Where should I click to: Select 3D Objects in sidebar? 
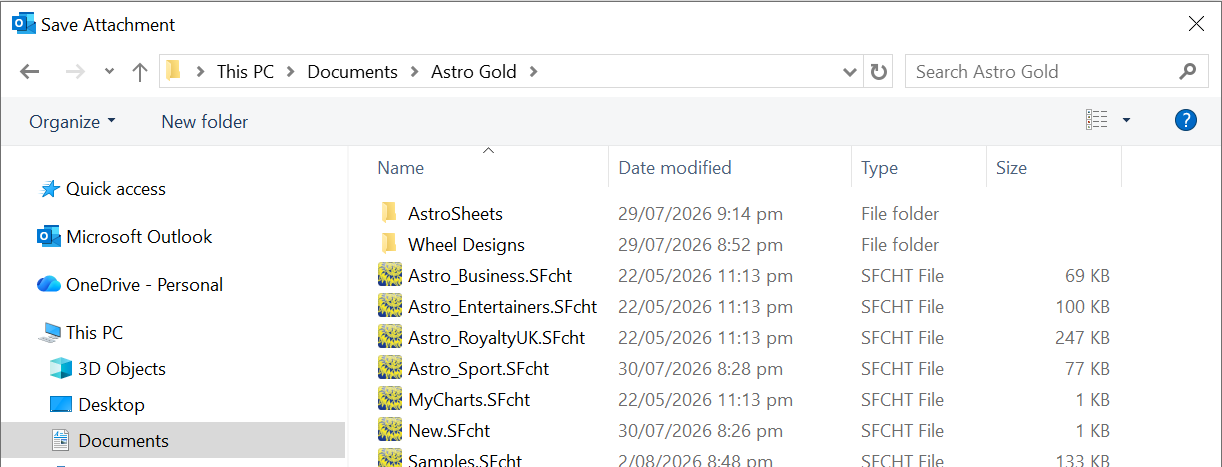point(122,369)
